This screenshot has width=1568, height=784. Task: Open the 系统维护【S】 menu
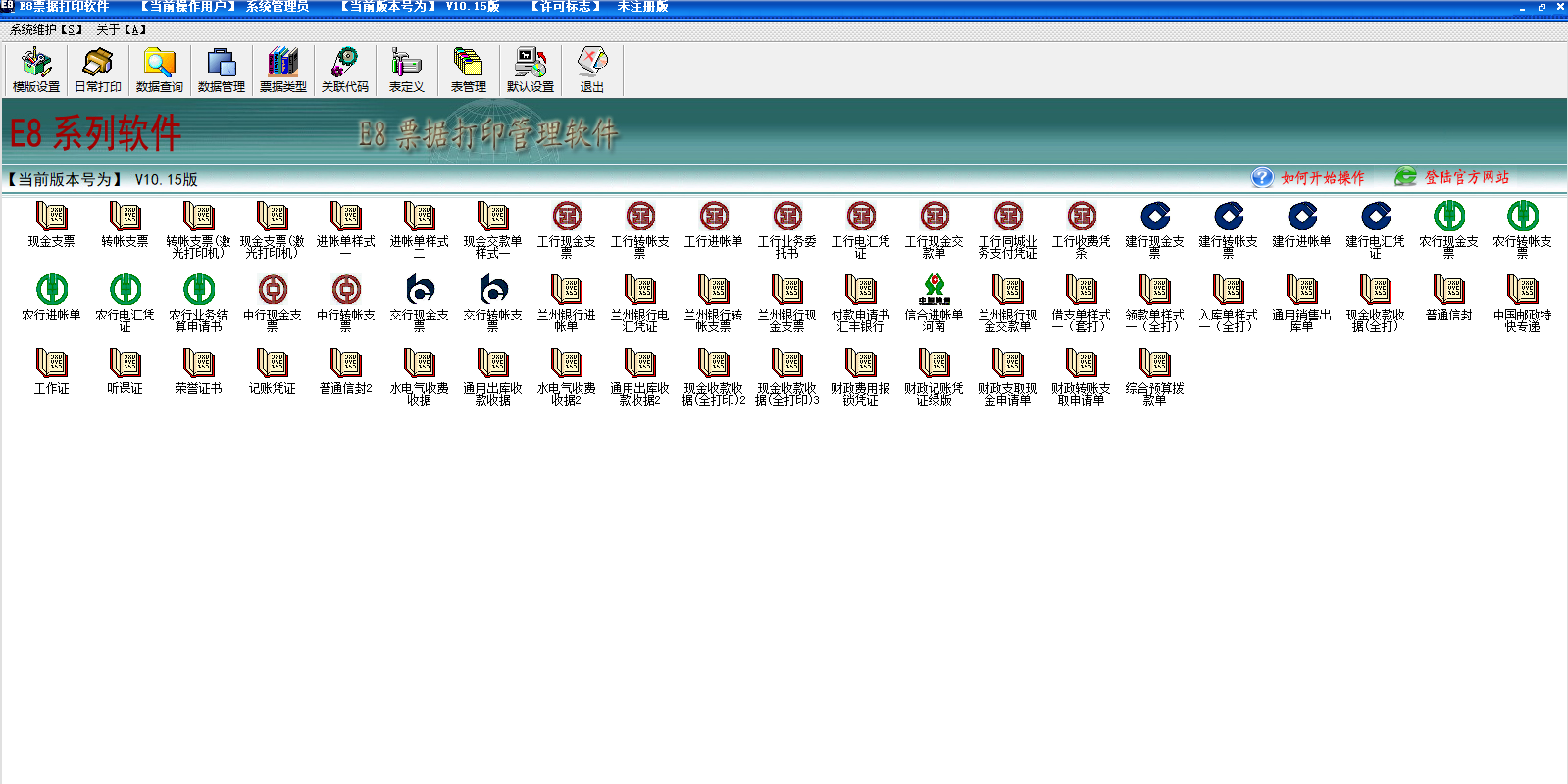(46, 30)
